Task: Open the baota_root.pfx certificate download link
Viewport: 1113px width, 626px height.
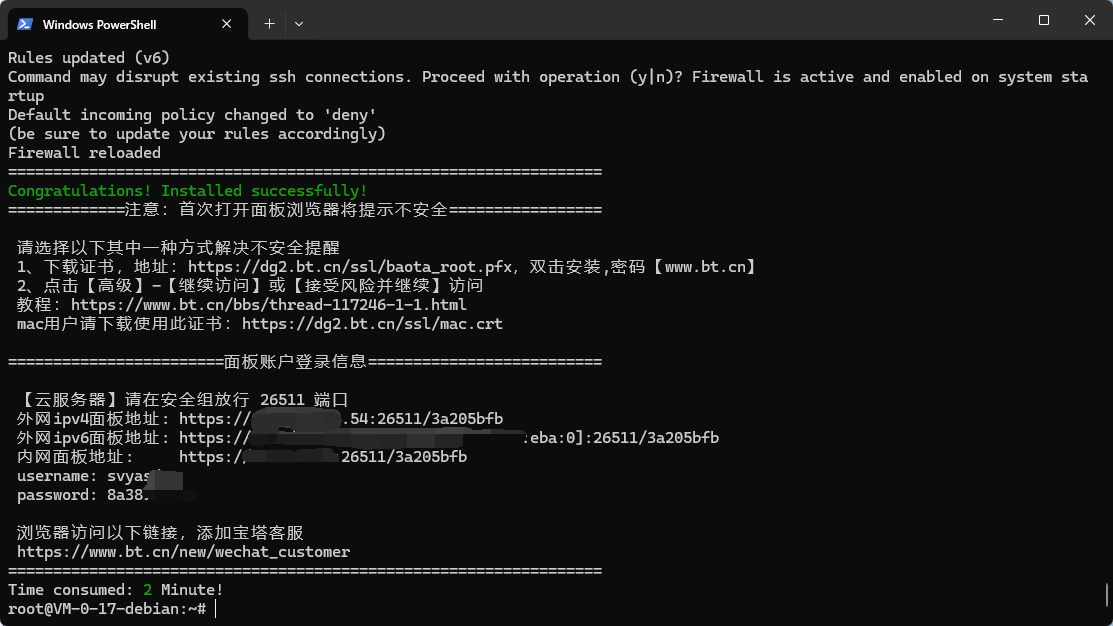Action: [350, 267]
